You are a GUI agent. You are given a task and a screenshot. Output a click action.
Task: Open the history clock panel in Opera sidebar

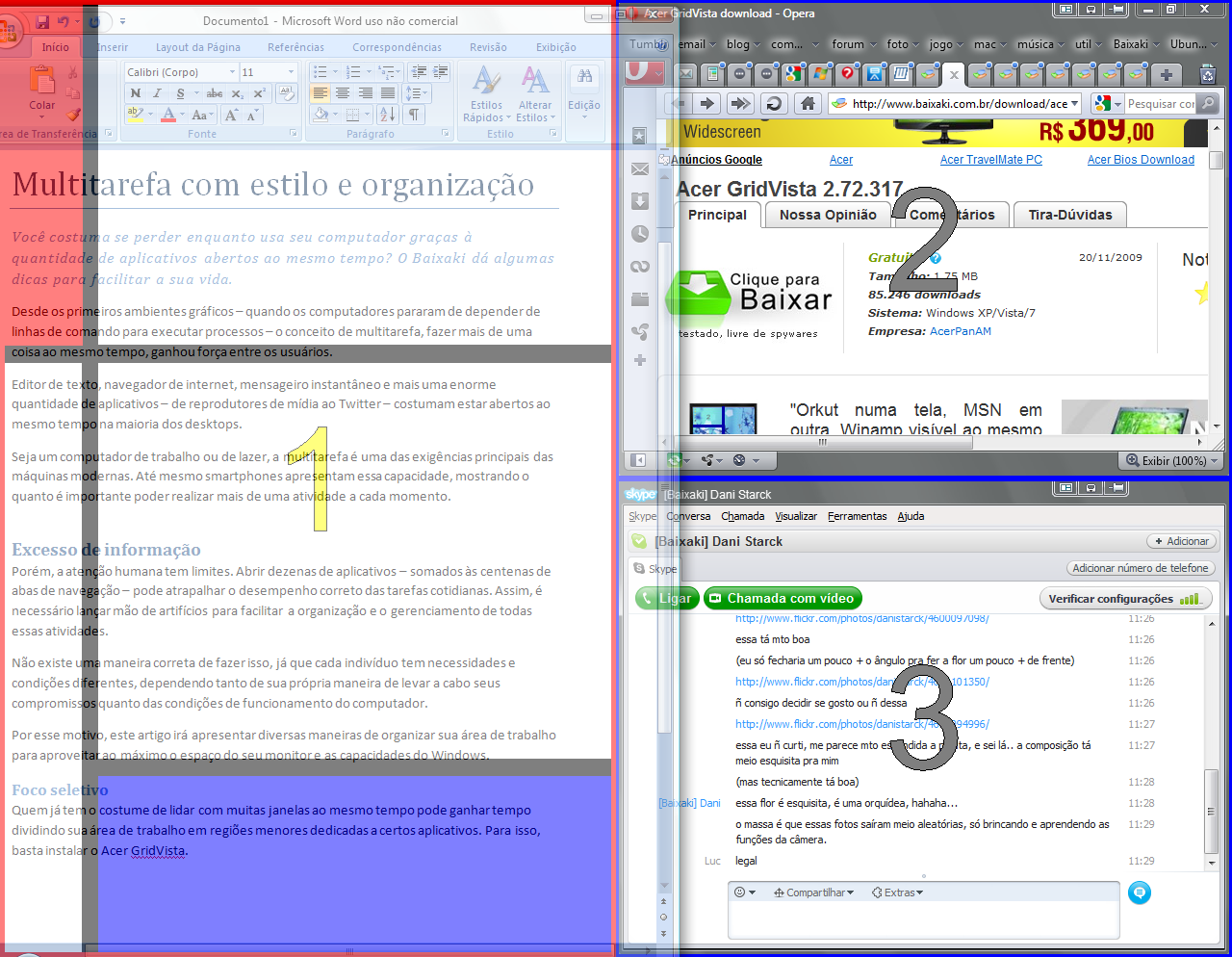(640, 234)
